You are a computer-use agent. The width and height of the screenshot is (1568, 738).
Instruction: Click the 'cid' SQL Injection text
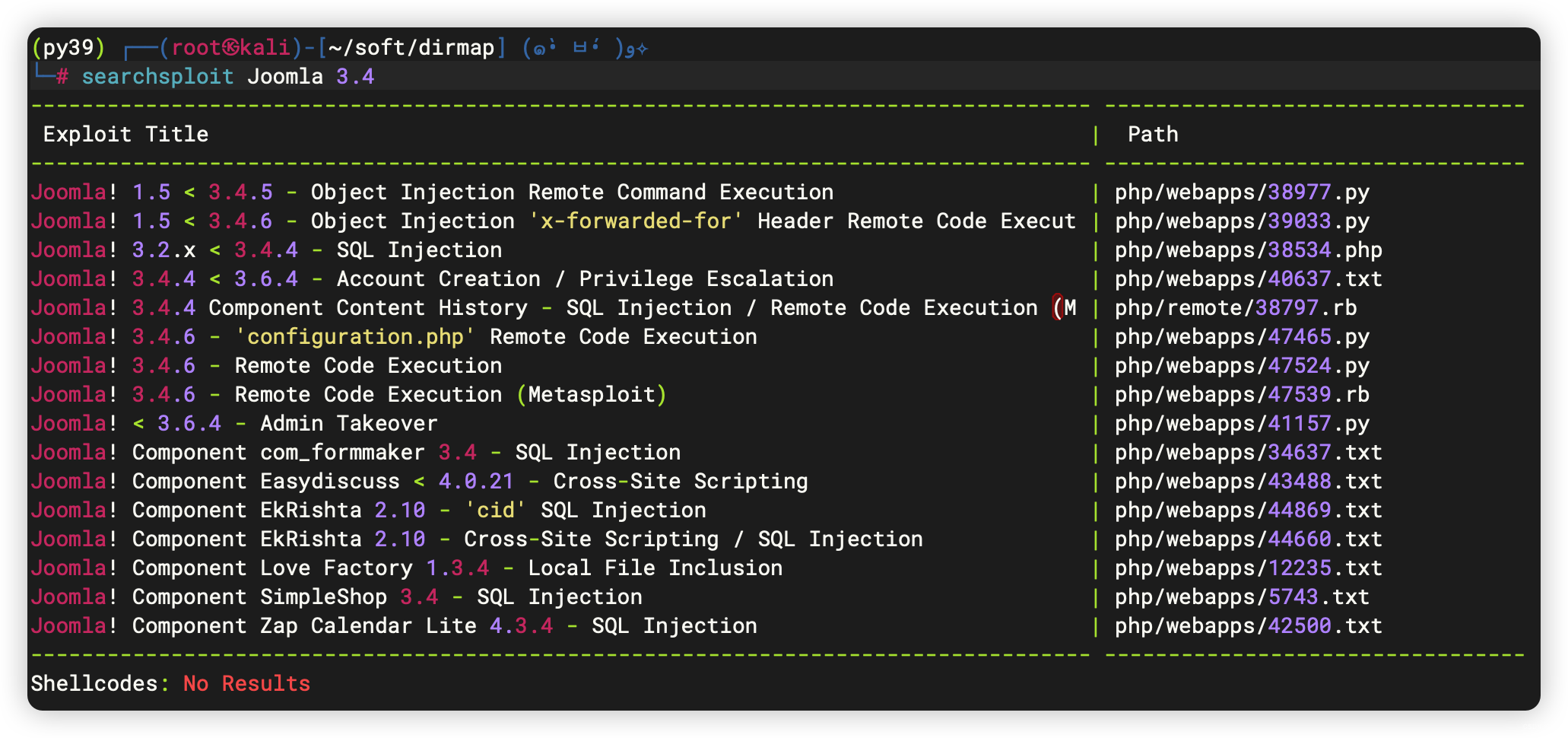[x=496, y=511]
